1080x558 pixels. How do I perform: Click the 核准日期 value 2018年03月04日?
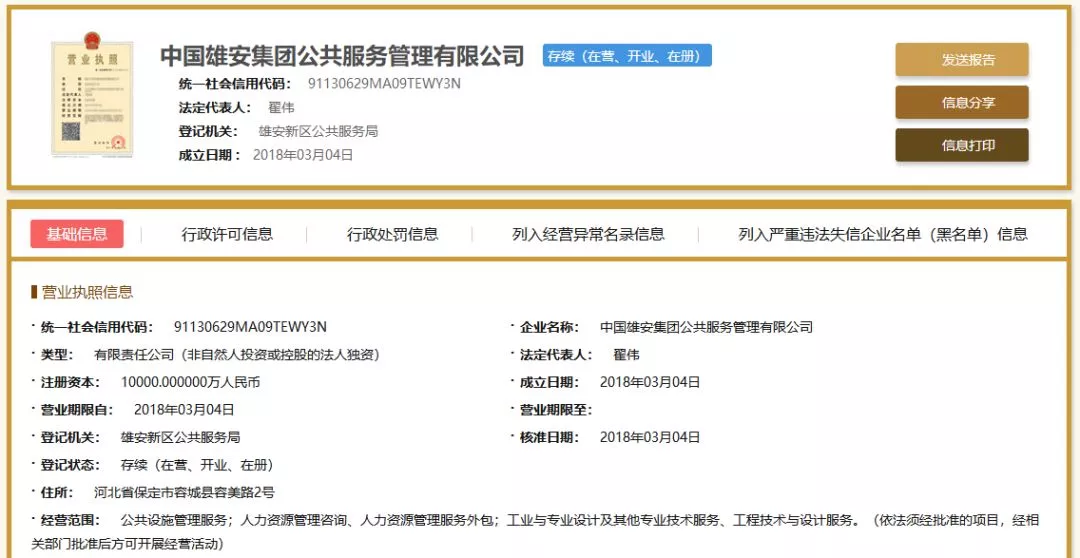coord(650,437)
